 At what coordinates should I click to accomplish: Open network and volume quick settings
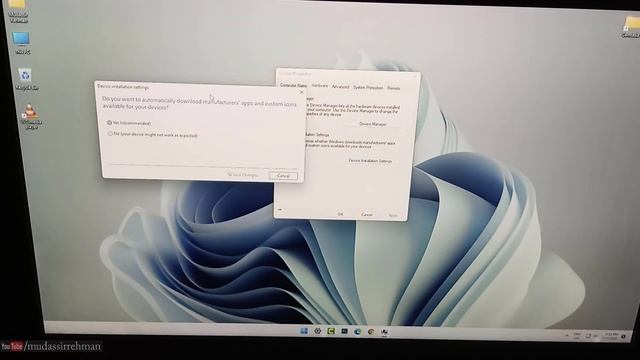point(591,336)
